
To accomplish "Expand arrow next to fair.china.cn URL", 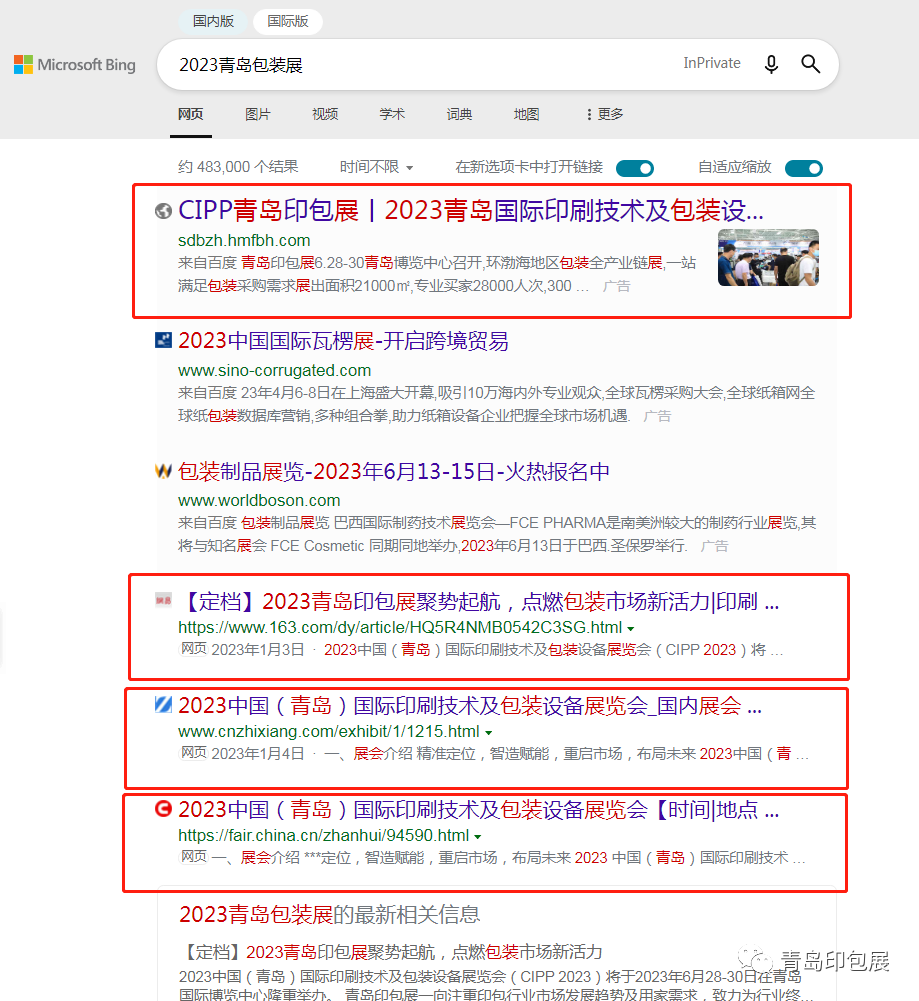I will 478,836.
